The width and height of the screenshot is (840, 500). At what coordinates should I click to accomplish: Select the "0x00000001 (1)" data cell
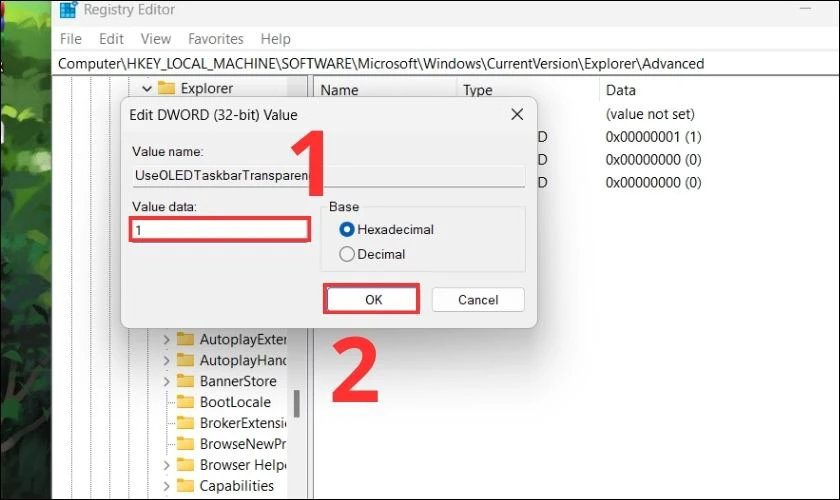coord(653,137)
